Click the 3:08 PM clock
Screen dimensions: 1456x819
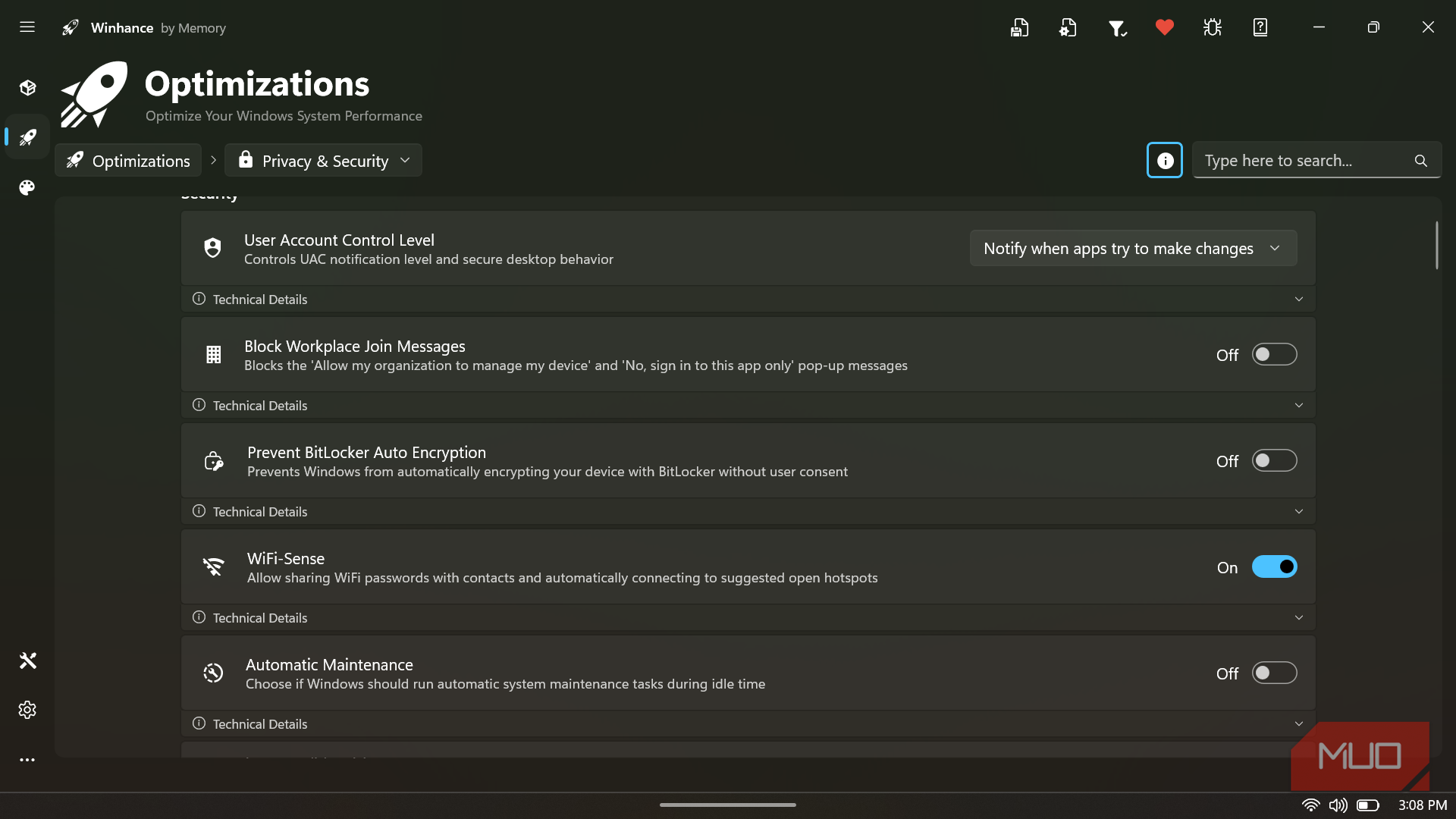tap(1423, 805)
